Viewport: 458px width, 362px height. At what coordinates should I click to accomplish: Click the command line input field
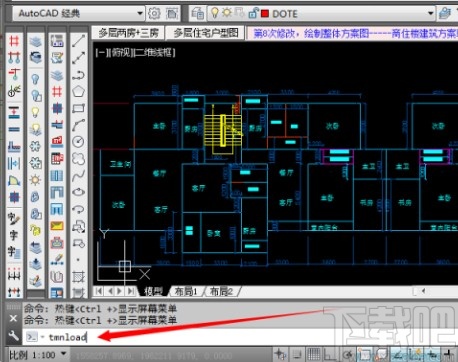(x=239, y=337)
